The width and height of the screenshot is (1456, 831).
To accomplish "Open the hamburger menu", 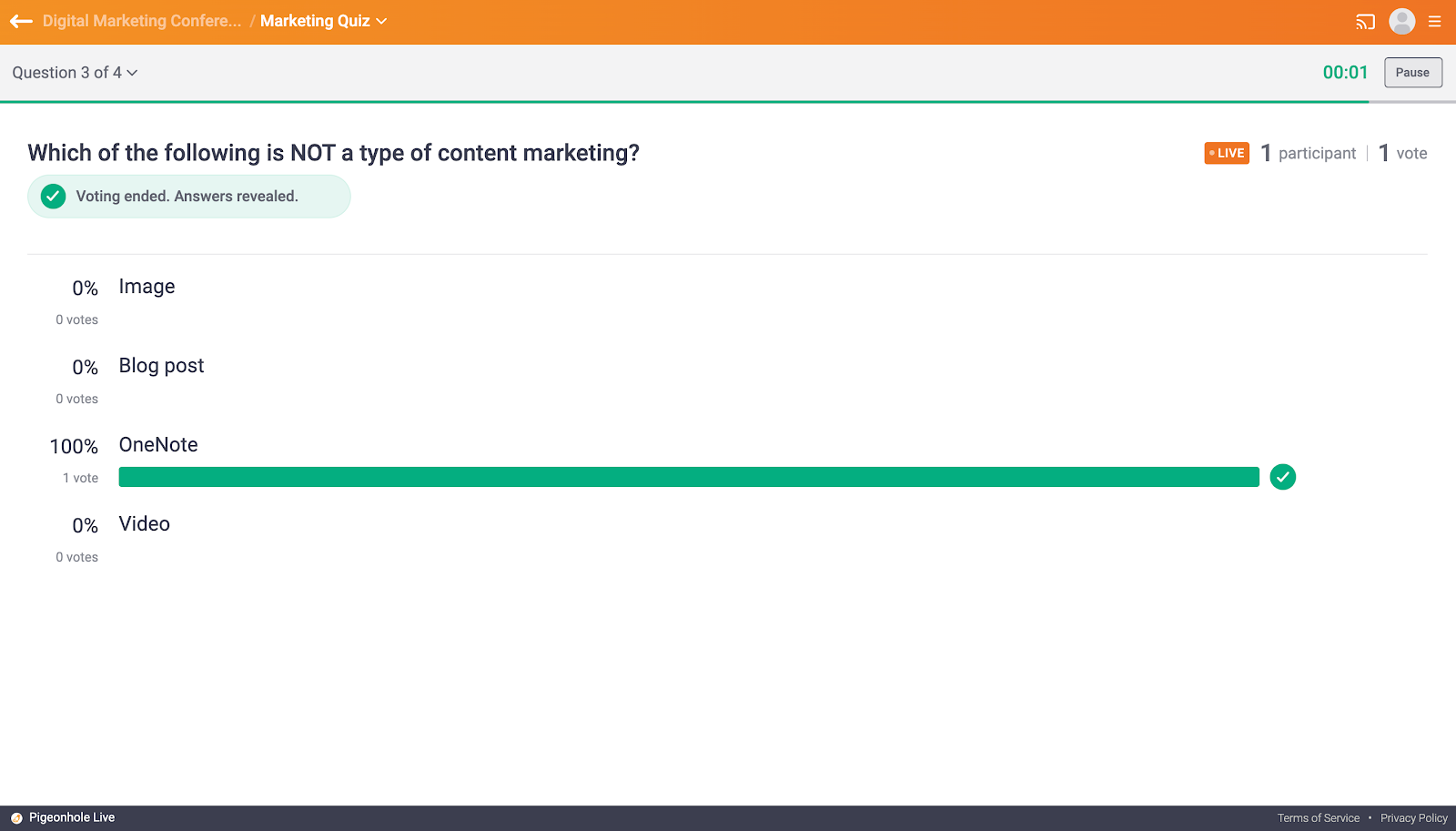I will (1435, 22).
